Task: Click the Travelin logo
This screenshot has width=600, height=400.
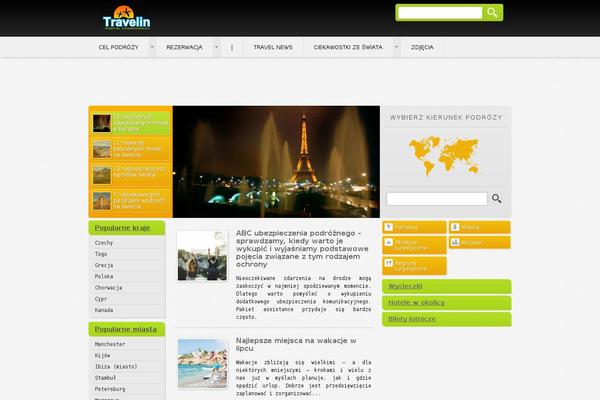Action: point(126,18)
